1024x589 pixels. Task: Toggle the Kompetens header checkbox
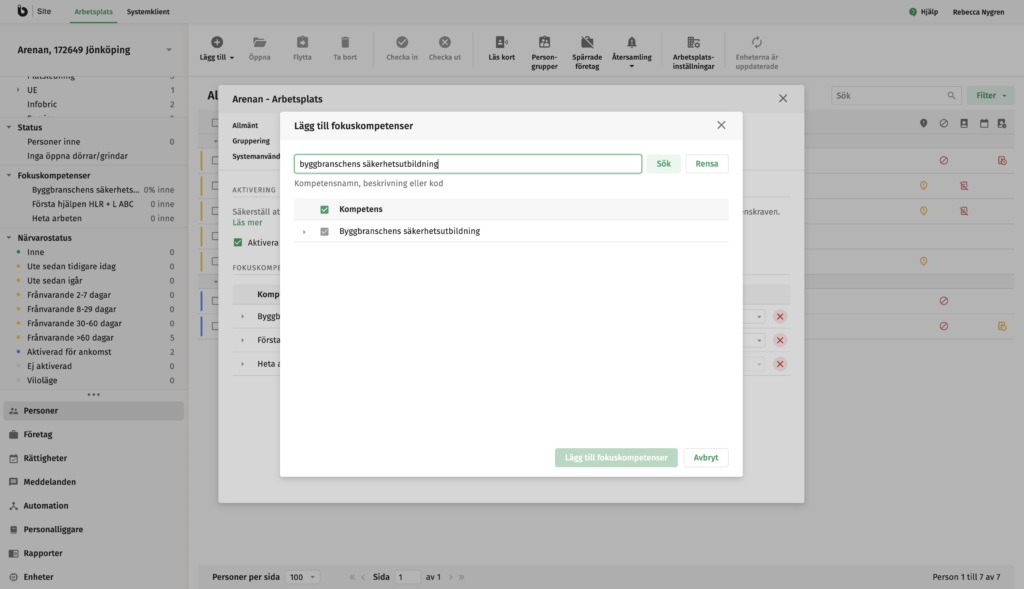(324, 209)
